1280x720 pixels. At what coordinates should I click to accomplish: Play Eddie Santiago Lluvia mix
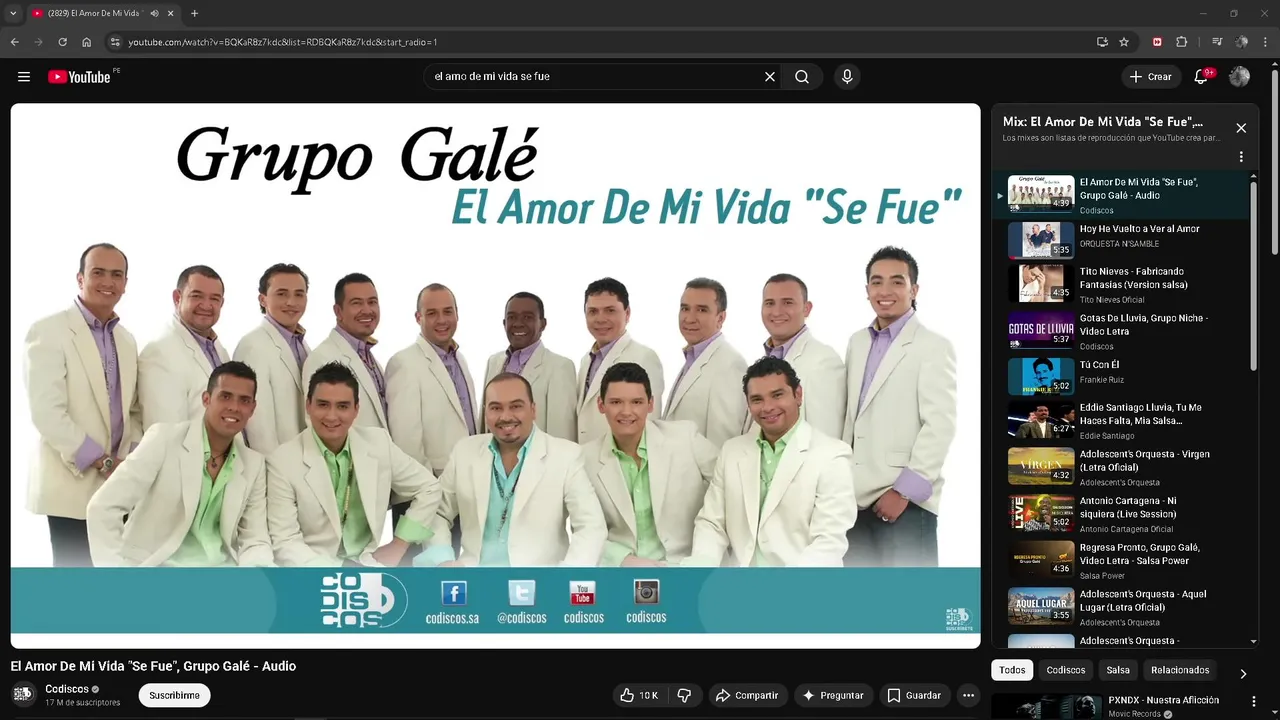pos(1120,420)
